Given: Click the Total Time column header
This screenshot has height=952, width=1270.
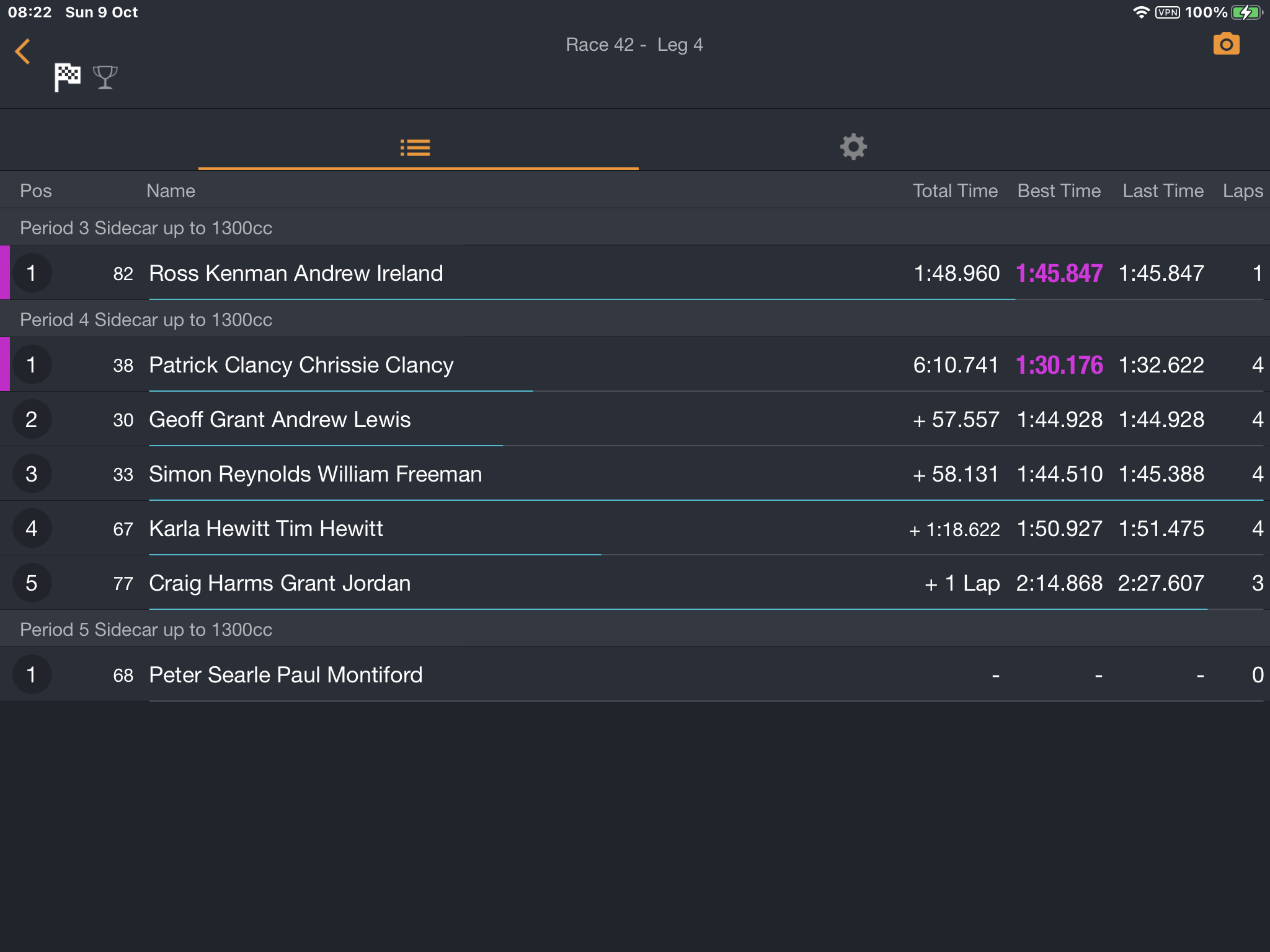Looking at the screenshot, I should [955, 190].
